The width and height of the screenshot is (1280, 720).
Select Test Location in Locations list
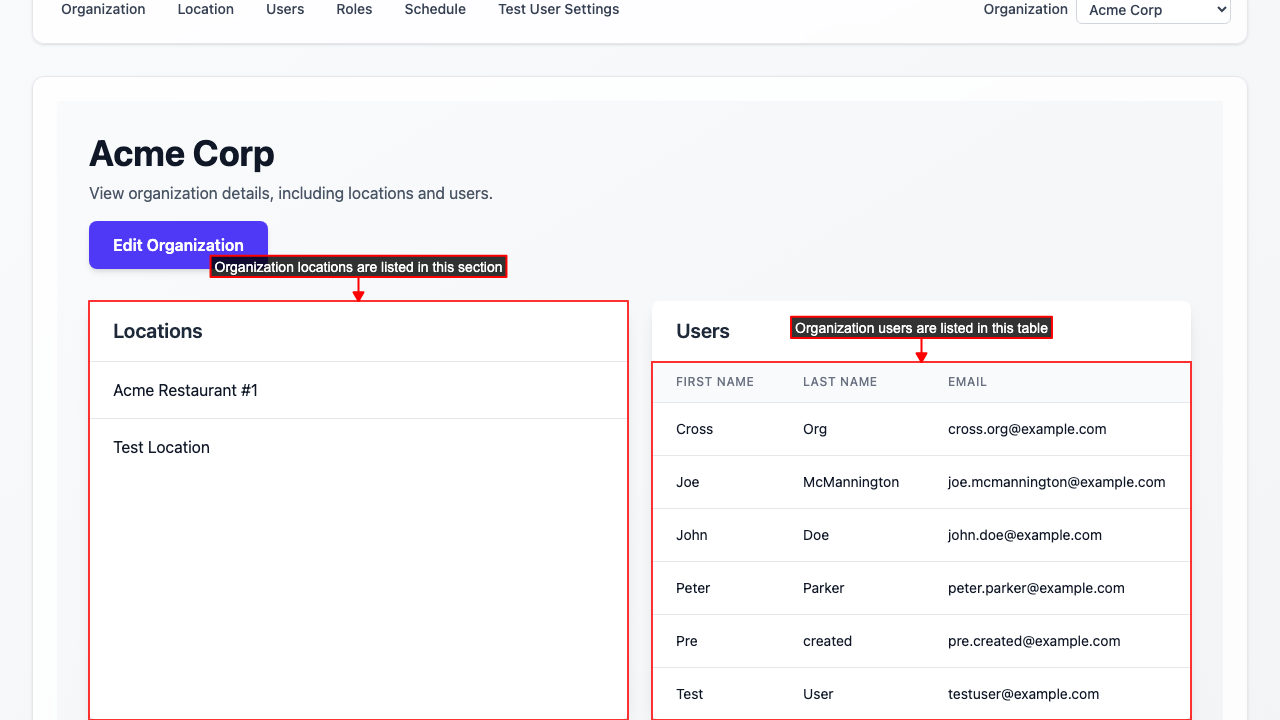[x=161, y=447]
